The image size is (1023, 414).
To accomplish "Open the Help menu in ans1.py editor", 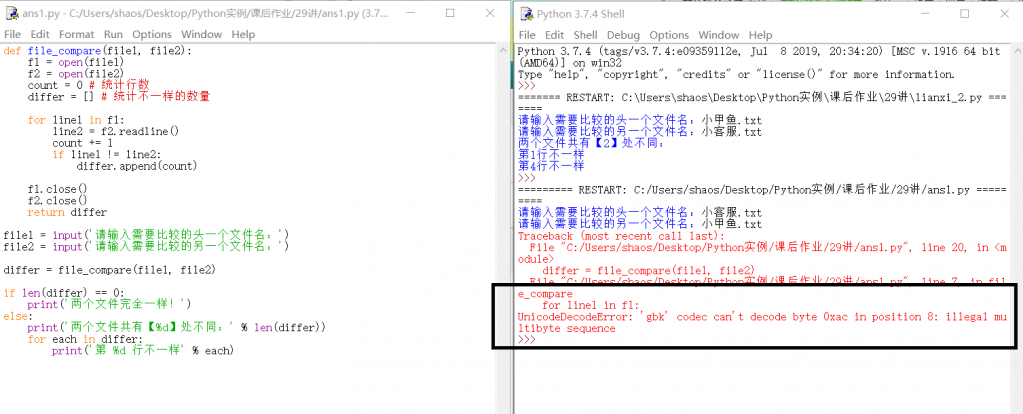I will click(x=244, y=34).
